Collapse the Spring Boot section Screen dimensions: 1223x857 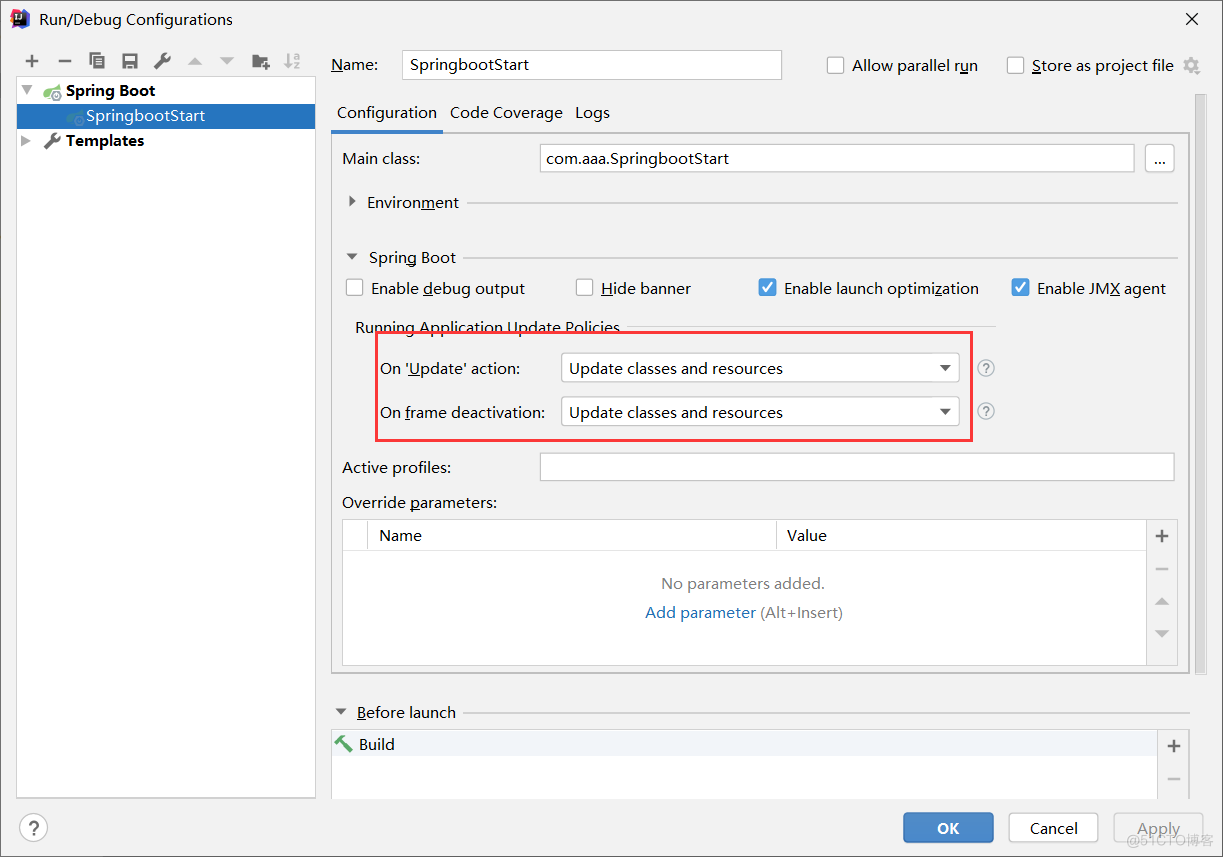click(352, 257)
